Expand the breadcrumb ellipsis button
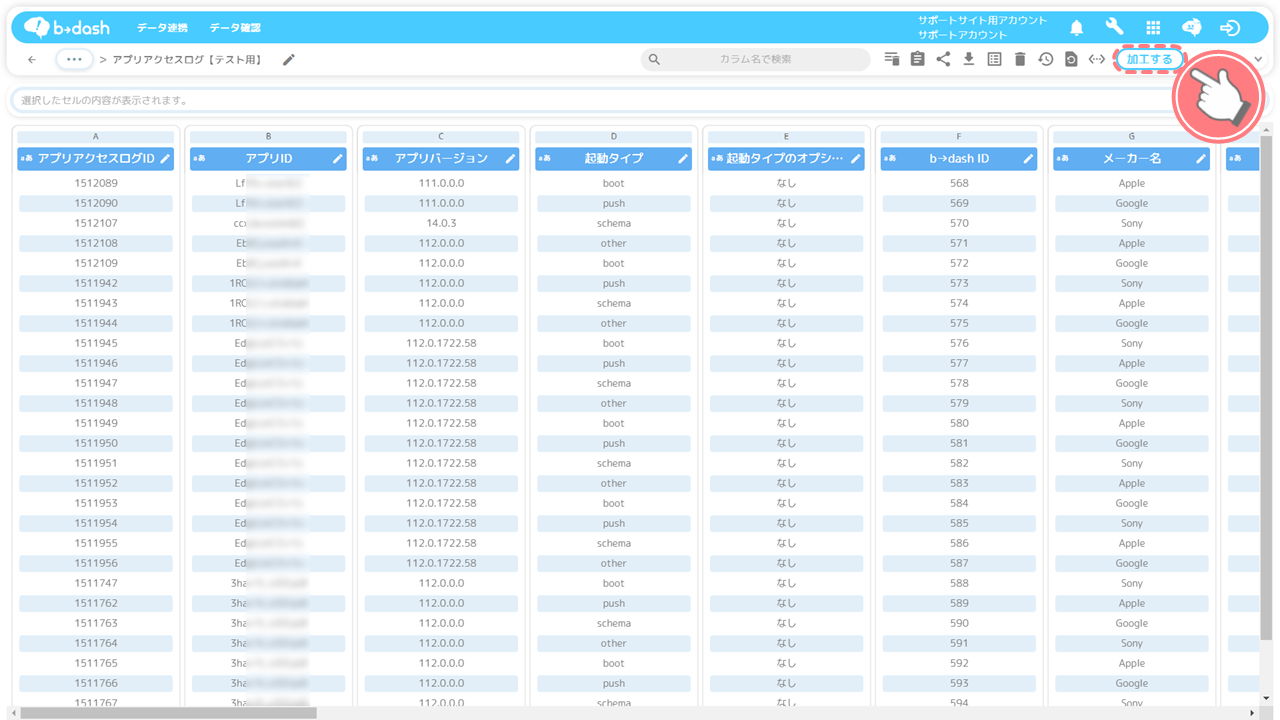1280x720 pixels. (x=74, y=60)
